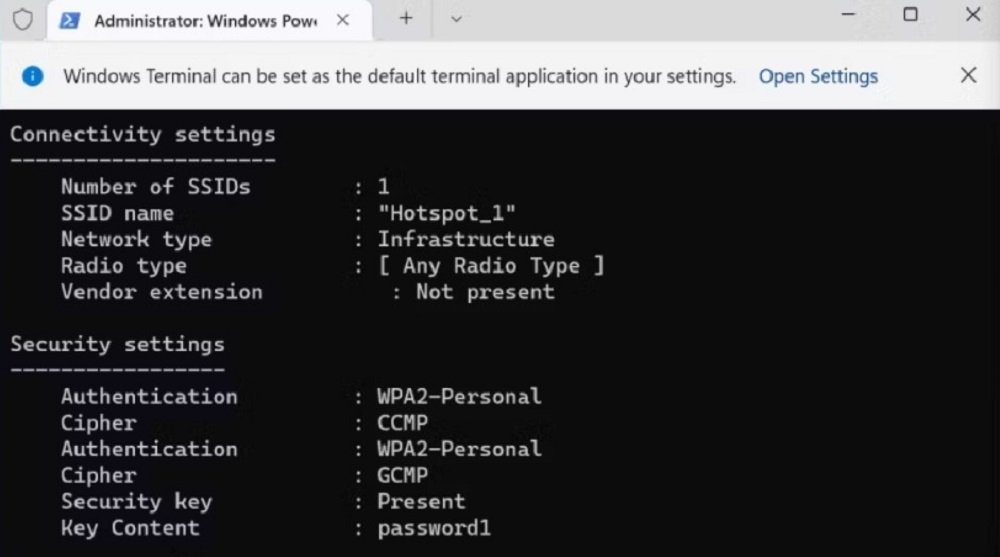Click the notification message about default terminal

399,77
